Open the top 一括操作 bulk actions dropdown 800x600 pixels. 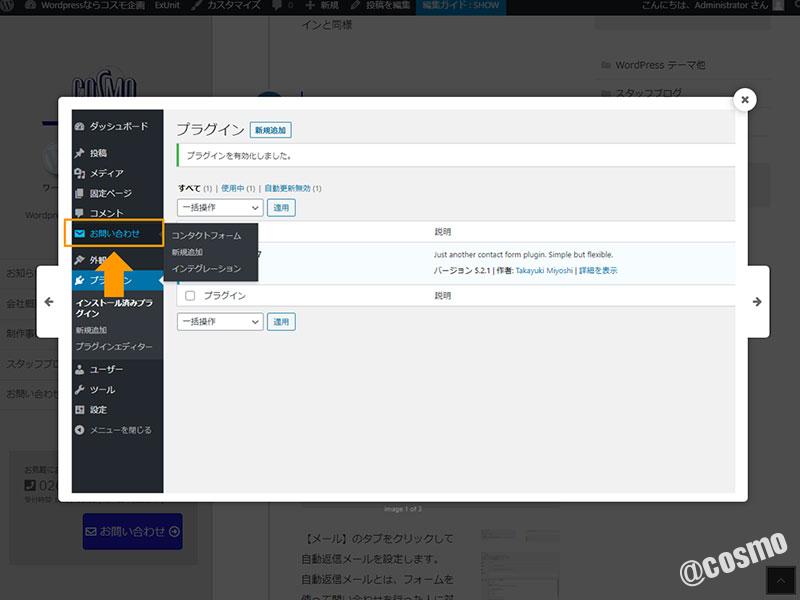click(220, 208)
